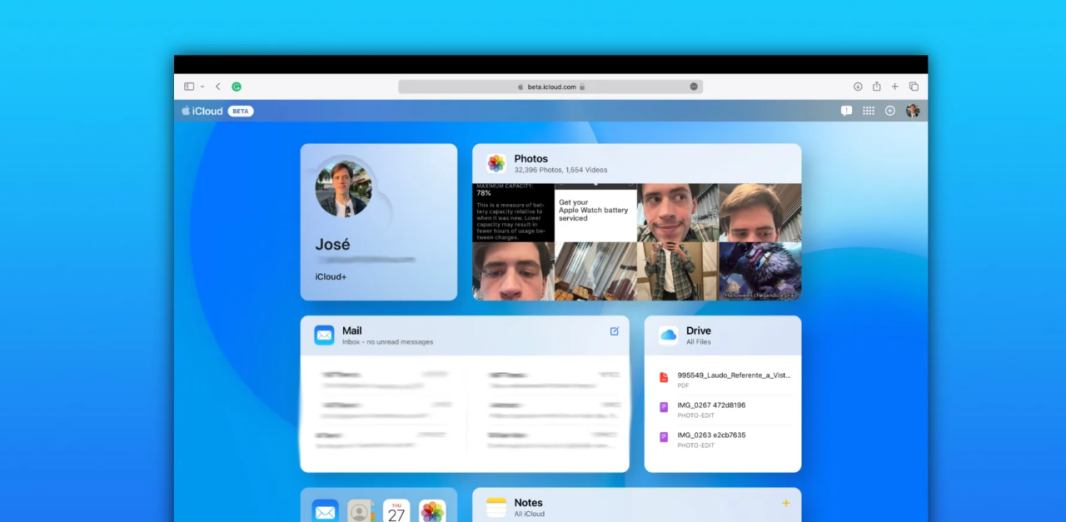Open Contacts icon in apps tile

pyautogui.click(x=360, y=511)
